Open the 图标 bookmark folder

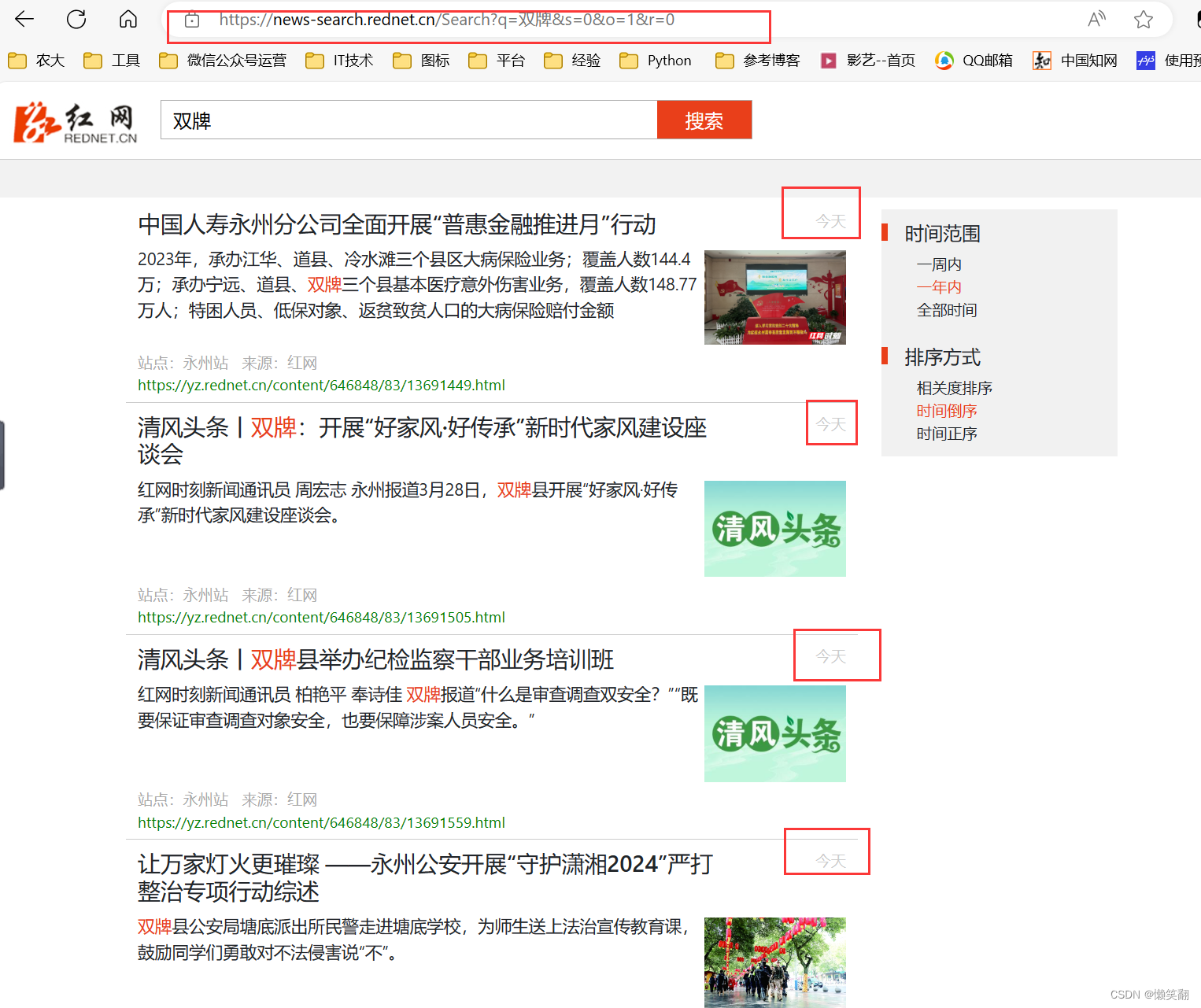point(421,61)
